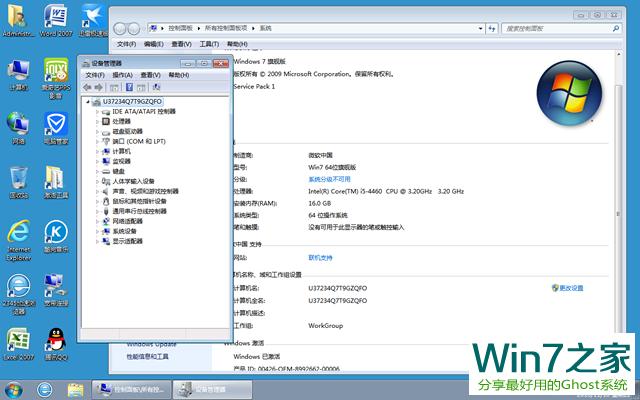Open the broadband connection desktop shortcut
The image size is (640, 400).
pyautogui.click(x=56, y=290)
